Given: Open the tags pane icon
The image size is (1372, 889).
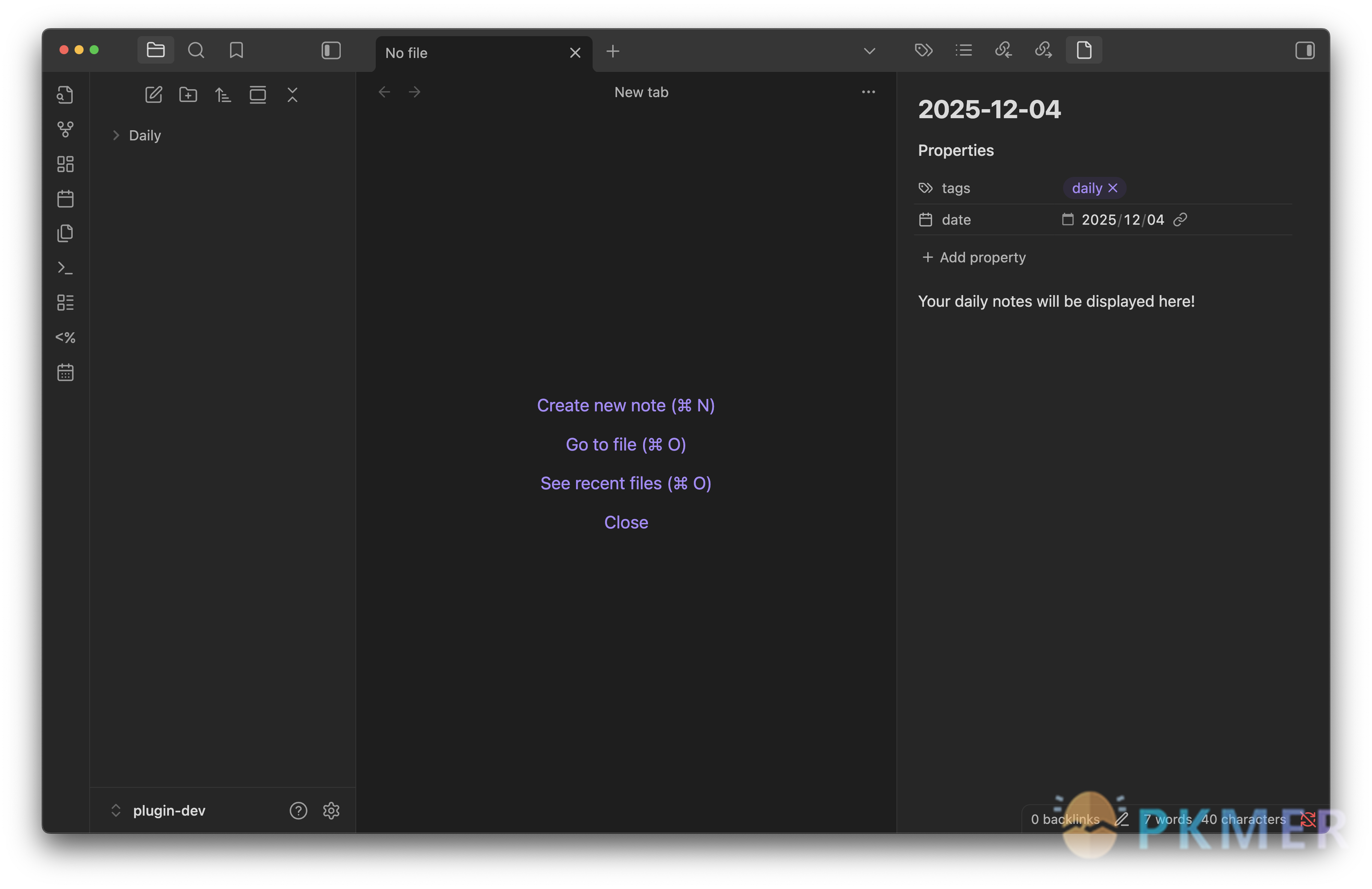Looking at the screenshot, I should click(x=924, y=51).
